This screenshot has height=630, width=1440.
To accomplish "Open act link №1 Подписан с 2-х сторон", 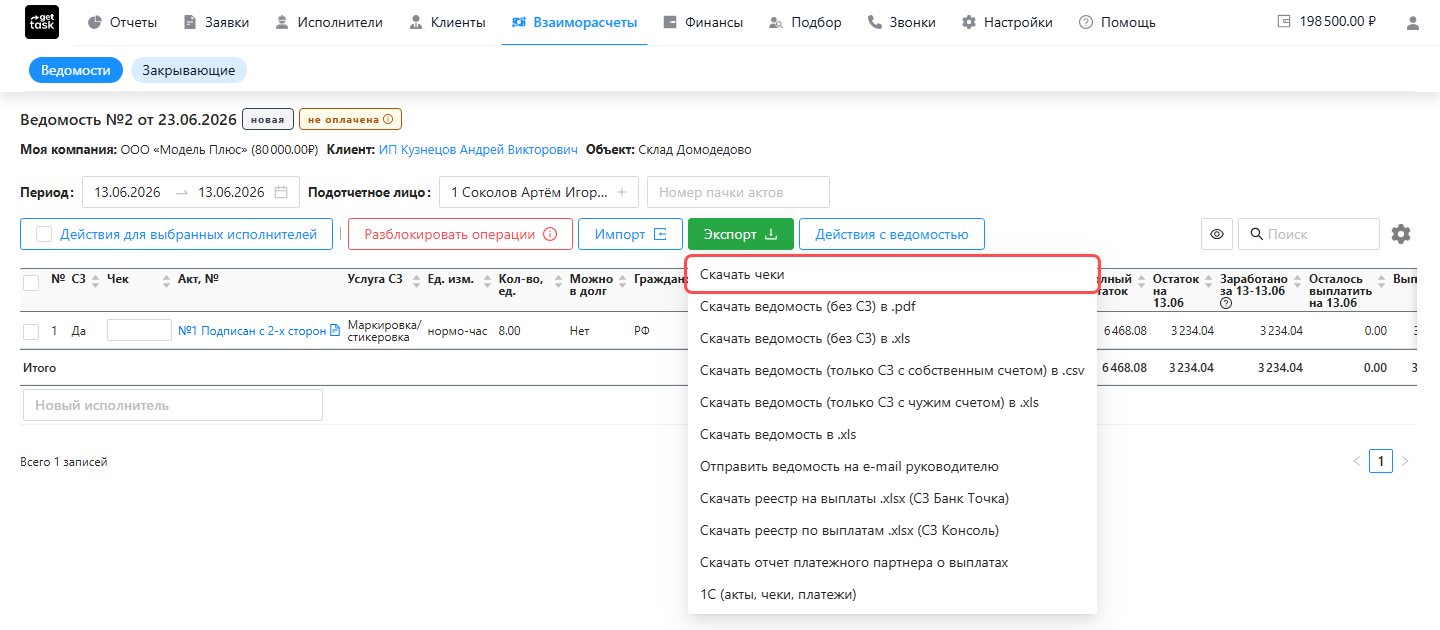I will coord(252,331).
